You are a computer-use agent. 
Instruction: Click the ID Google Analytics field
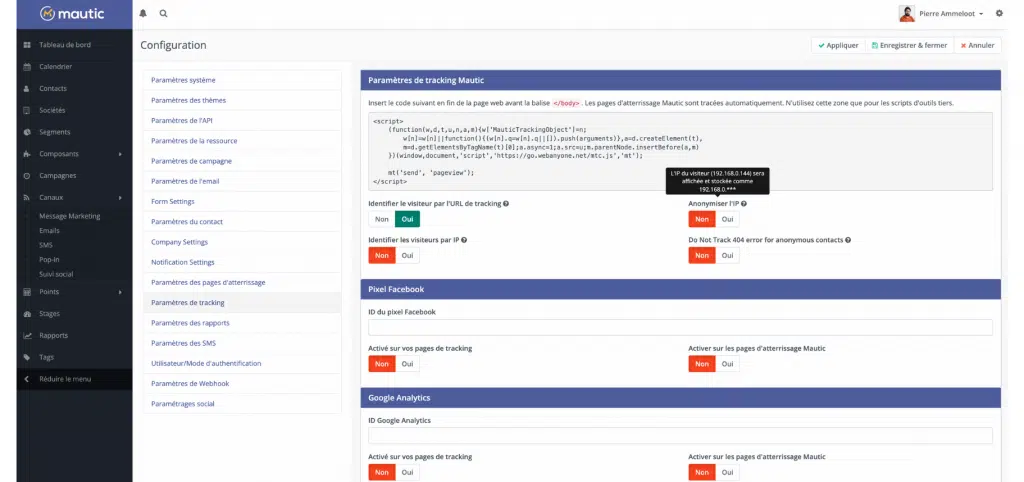point(680,436)
